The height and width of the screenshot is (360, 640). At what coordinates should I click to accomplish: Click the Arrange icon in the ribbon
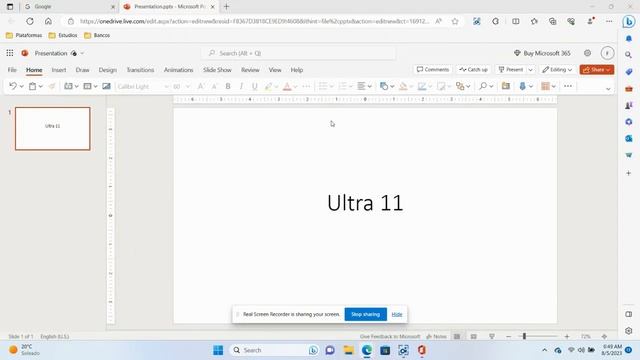460,86
